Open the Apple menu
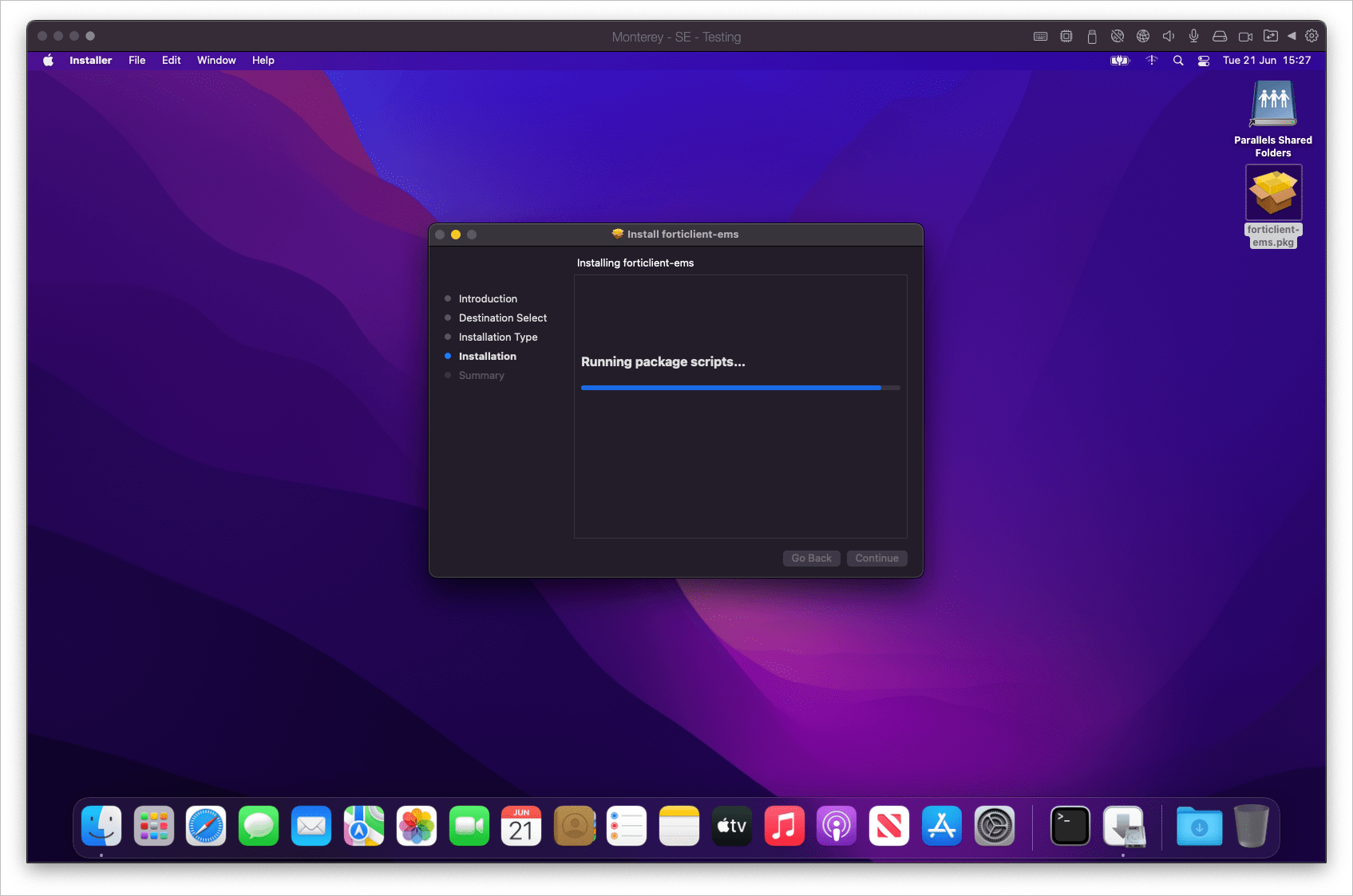1353x896 pixels. 48,61
